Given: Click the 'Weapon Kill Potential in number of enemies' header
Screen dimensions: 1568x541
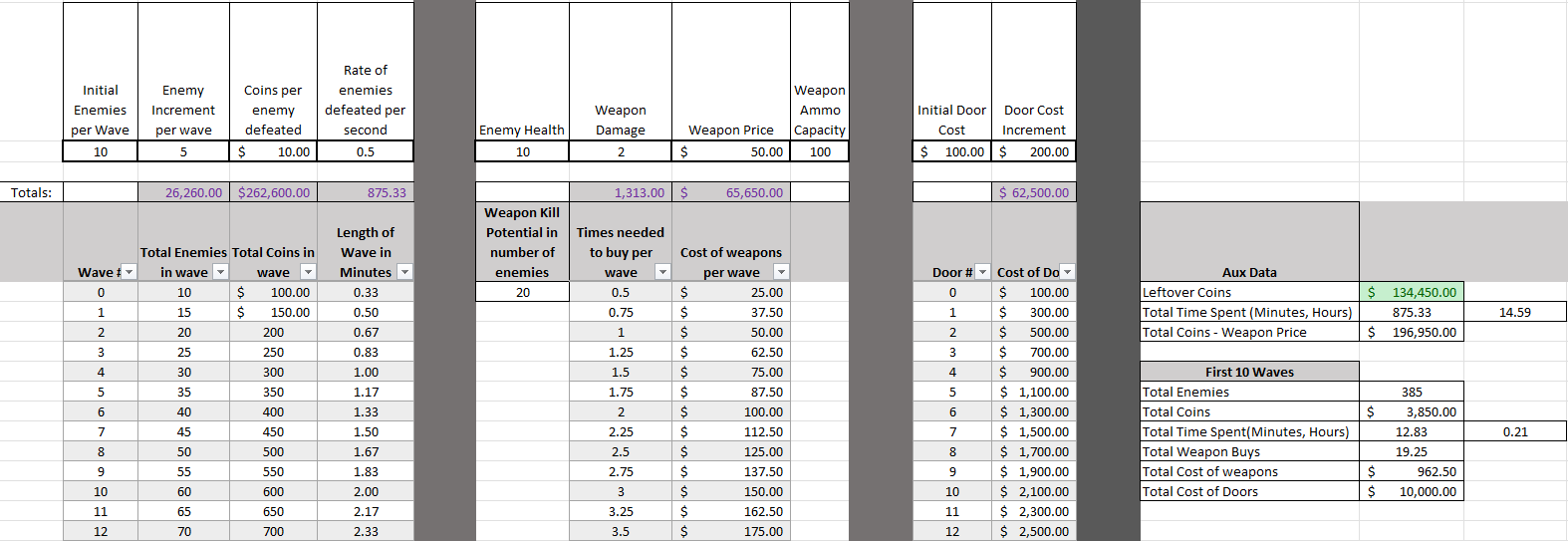Looking at the screenshot, I should click(522, 242).
